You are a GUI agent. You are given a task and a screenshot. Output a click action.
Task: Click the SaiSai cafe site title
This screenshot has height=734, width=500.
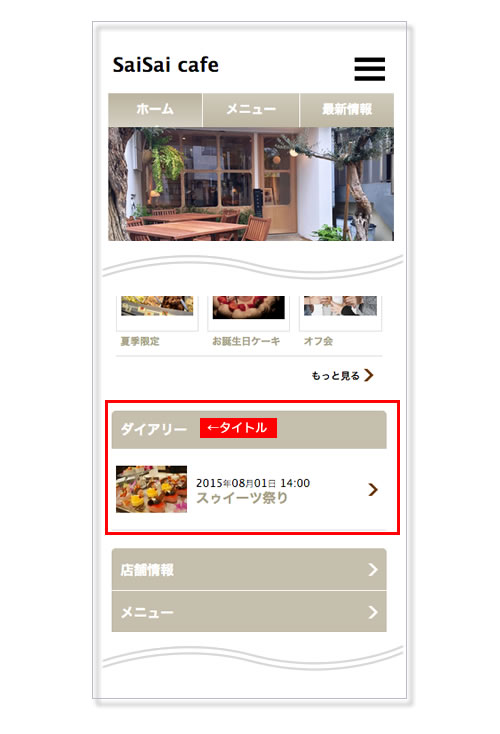coord(165,65)
